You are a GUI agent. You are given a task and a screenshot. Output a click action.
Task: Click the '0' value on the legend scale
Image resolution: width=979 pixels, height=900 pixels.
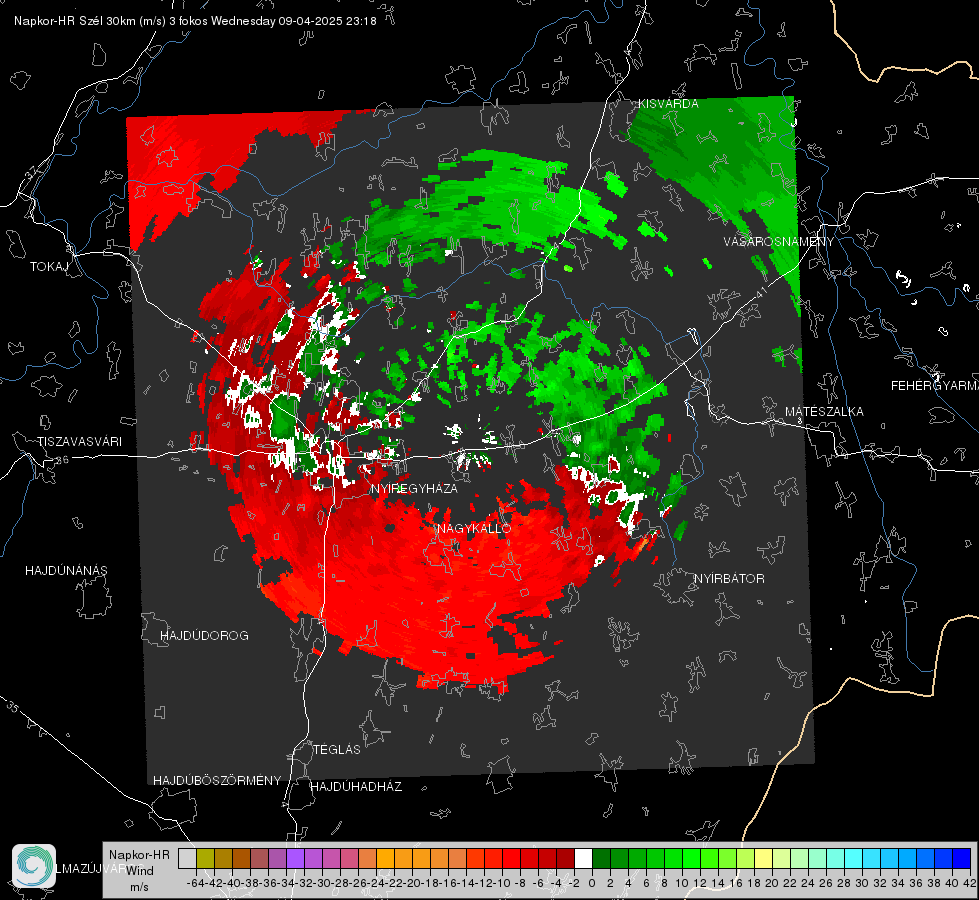tap(592, 883)
